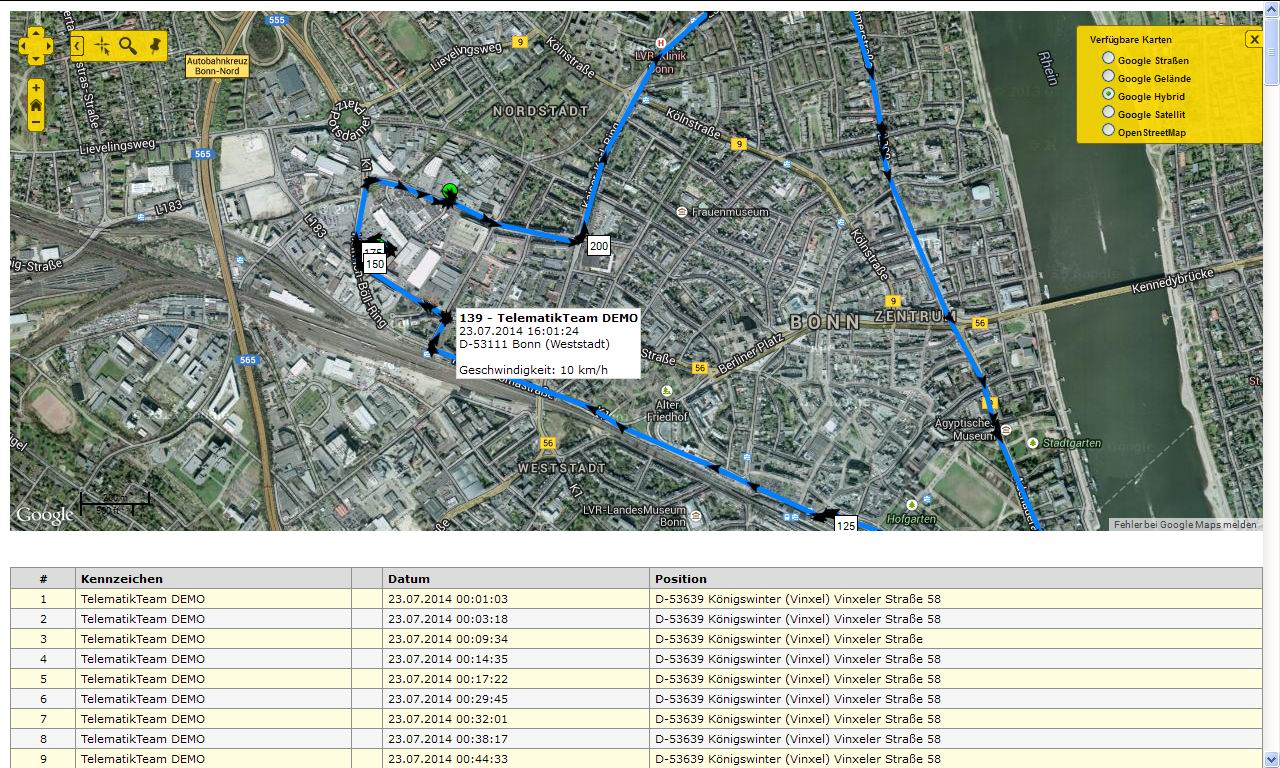Image resolution: width=1280 pixels, height=768 pixels.
Task: Select table entry 23.07.2014 00:38:17
Action: pyautogui.click(x=448, y=739)
